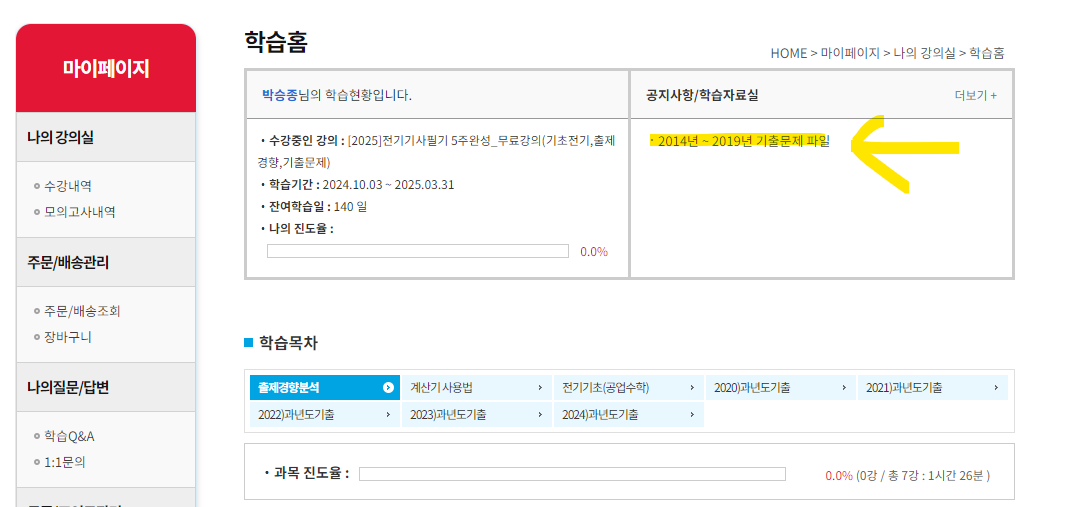Go to 주문/배송조회 page
1070x507 pixels.
(x=82, y=311)
